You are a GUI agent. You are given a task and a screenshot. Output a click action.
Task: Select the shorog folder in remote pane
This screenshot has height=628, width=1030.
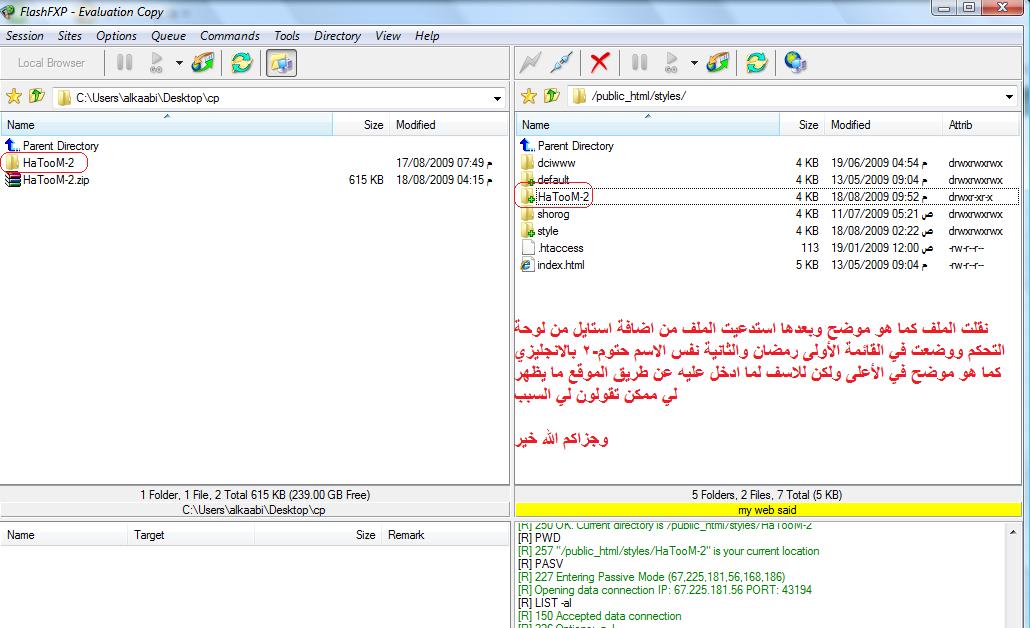coord(553,214)
